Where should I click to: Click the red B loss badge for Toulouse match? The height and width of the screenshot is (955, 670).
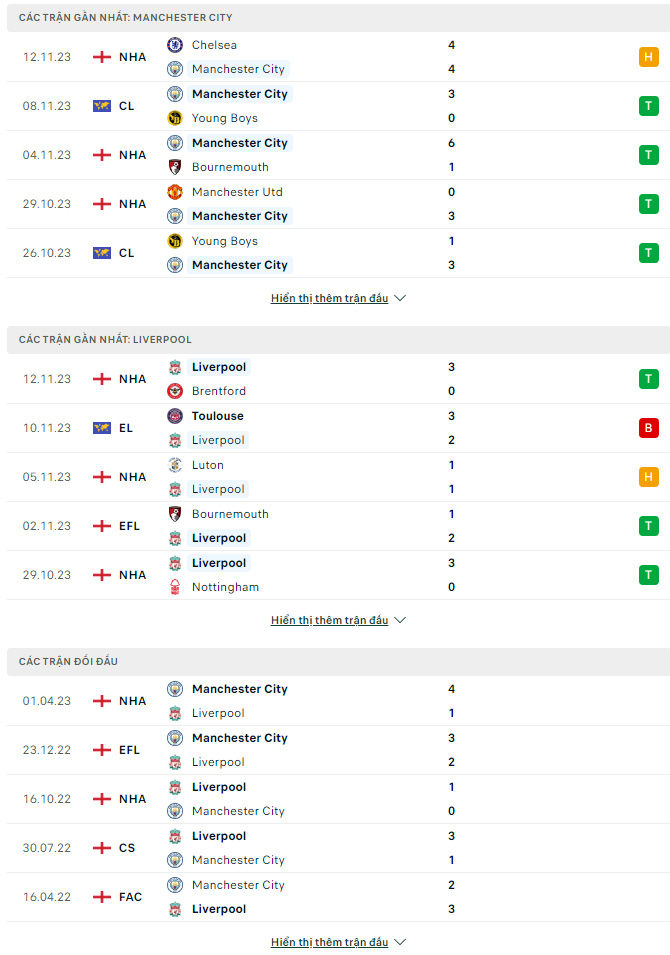[649, 428]
